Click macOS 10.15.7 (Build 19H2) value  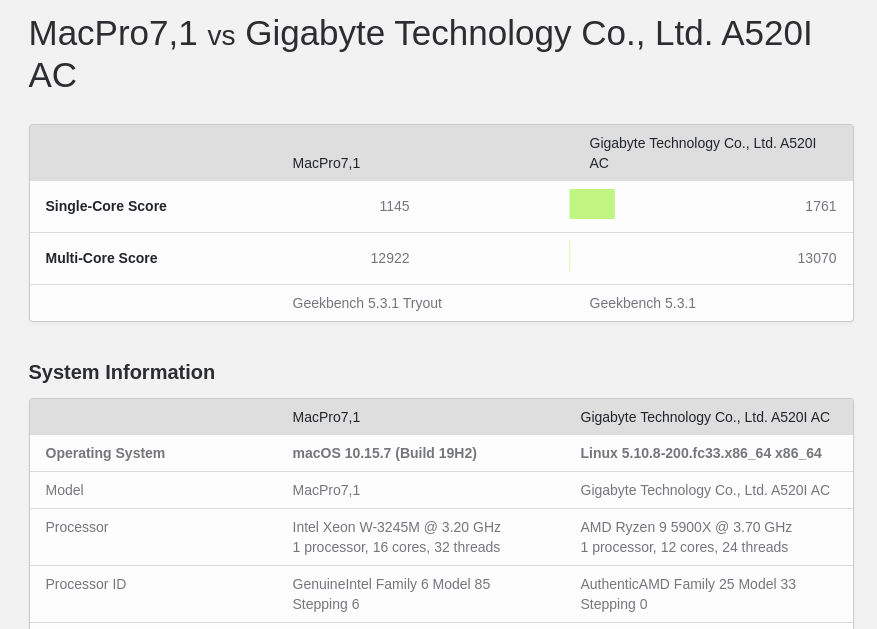pos(384,453)
